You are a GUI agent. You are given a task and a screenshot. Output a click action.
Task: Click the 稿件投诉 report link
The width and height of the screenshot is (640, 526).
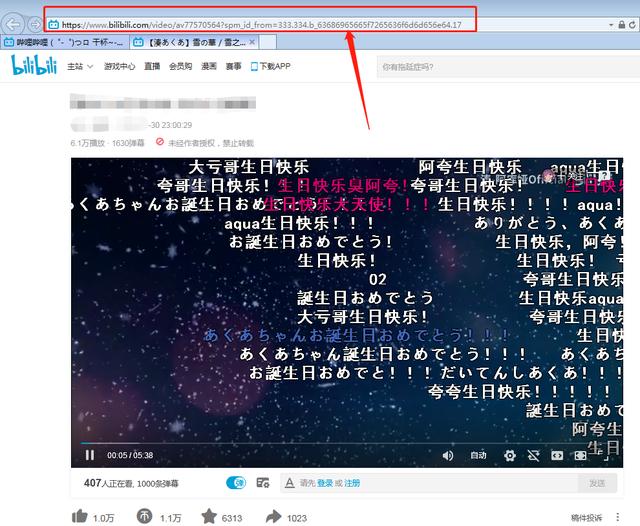click(x=587, y=517)
